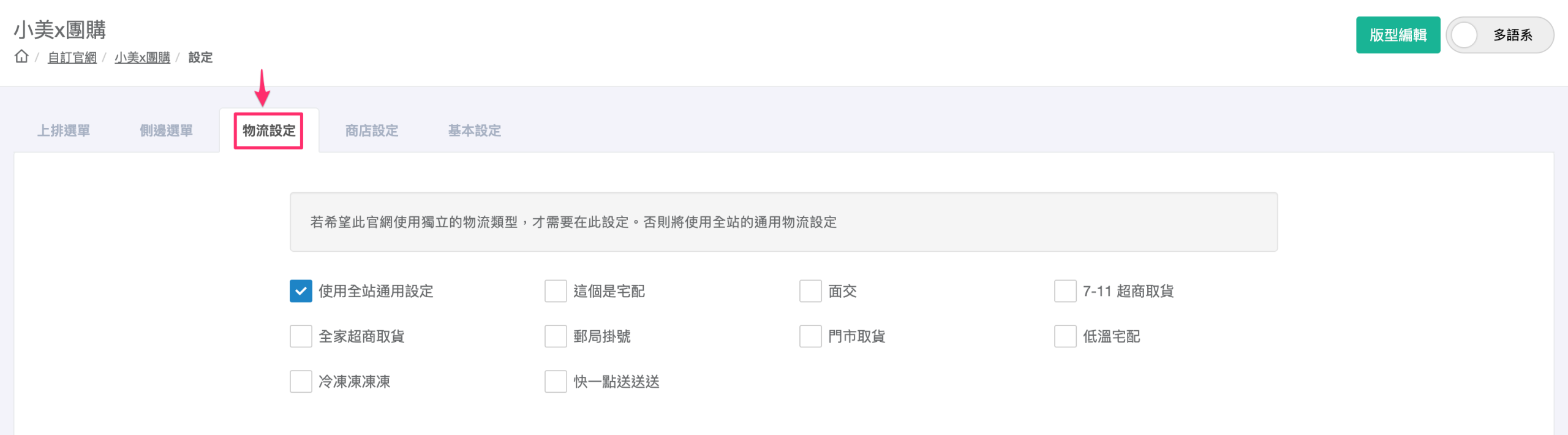
Task: Enable the 冷凍凍凍凍 checkbox
Action: click(x=301, y=382)
